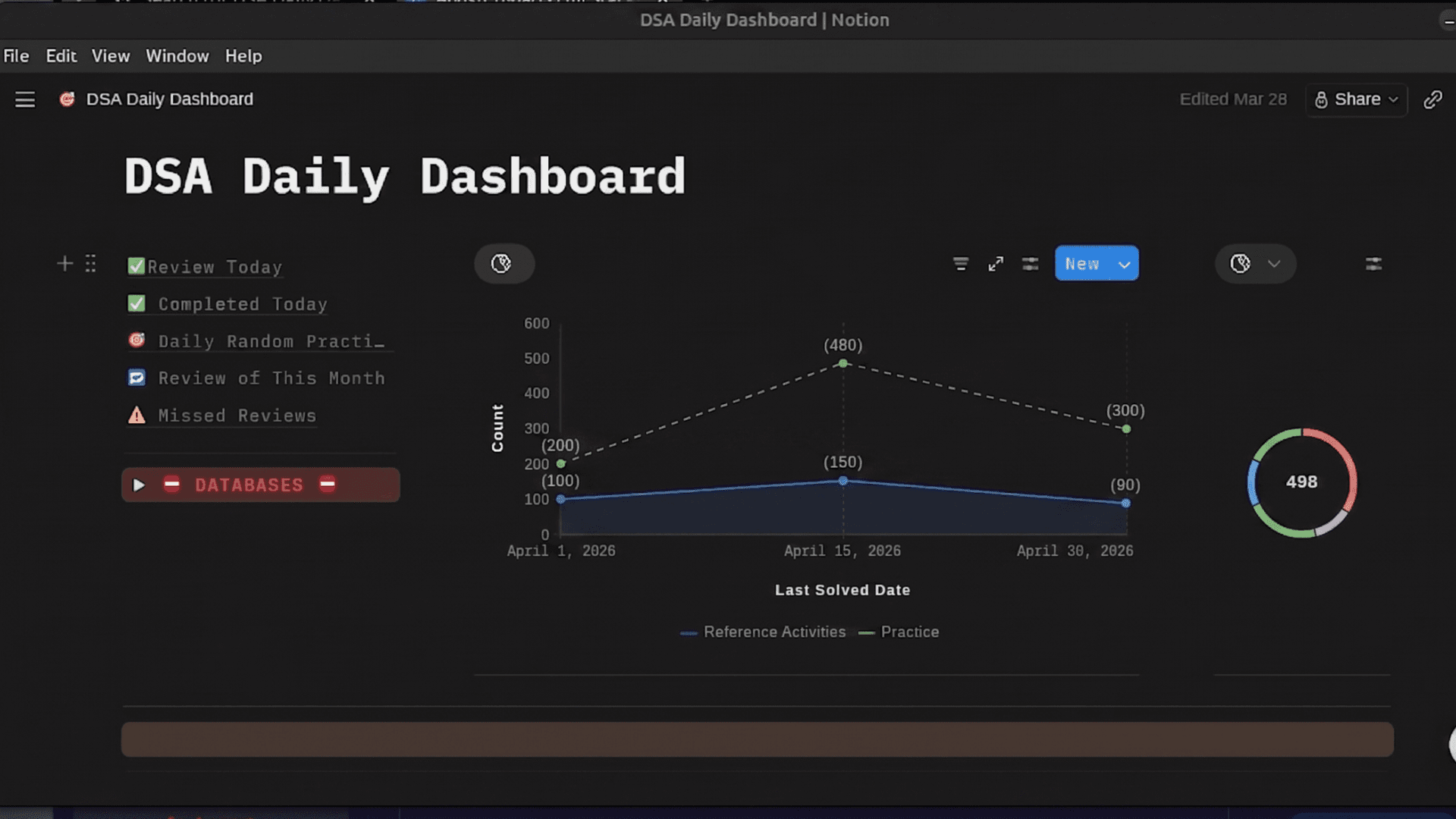Click the DATABASES heading text
Screen dimensions: 1456x819
tap(249, 485)
